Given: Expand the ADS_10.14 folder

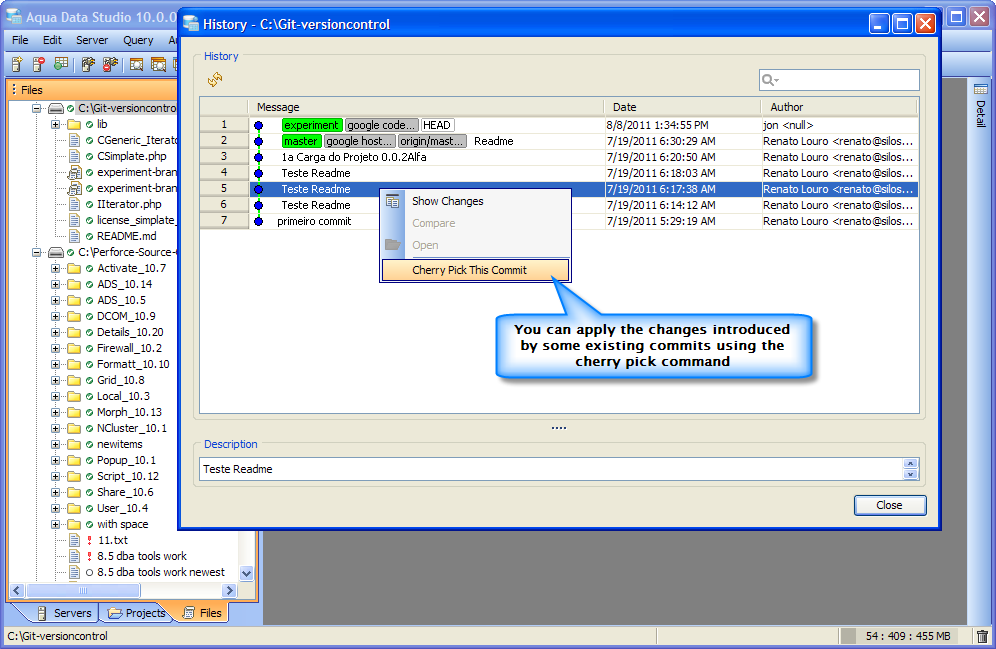Looking at the screenshot, I should (x=56, y=284).
